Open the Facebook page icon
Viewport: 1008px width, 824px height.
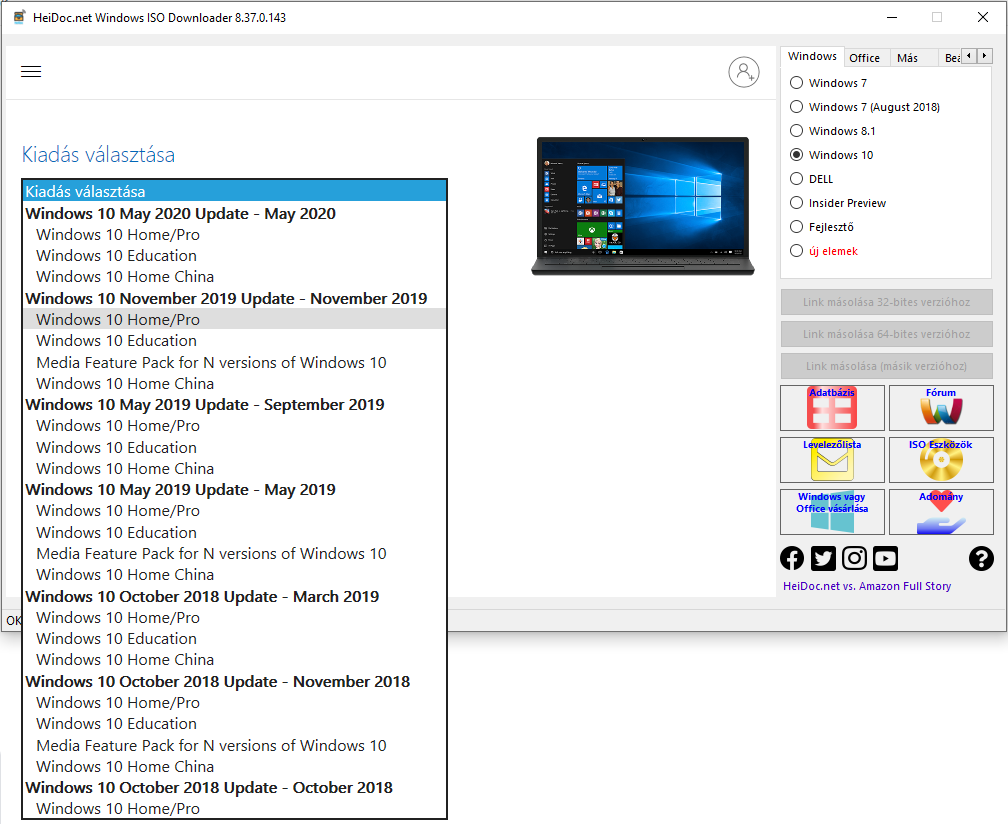pyautogui.click(x=792, y=559)
